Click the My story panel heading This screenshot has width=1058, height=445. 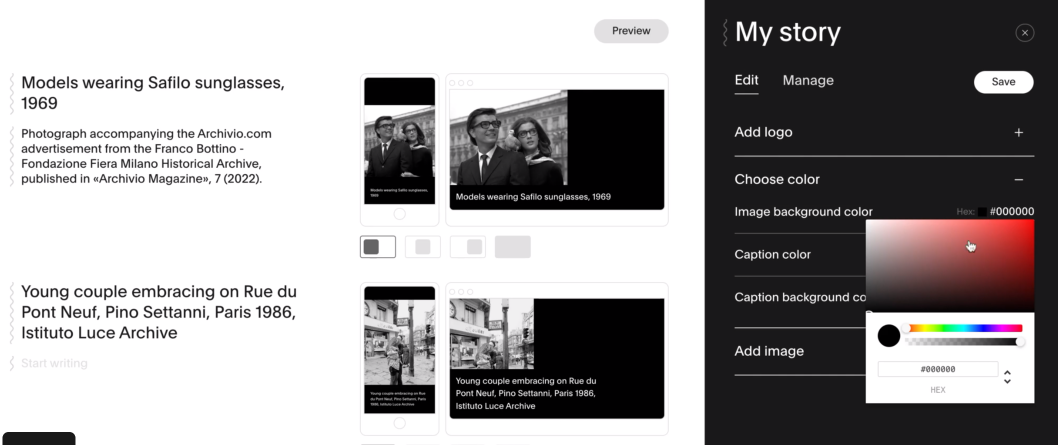[787, 32]
